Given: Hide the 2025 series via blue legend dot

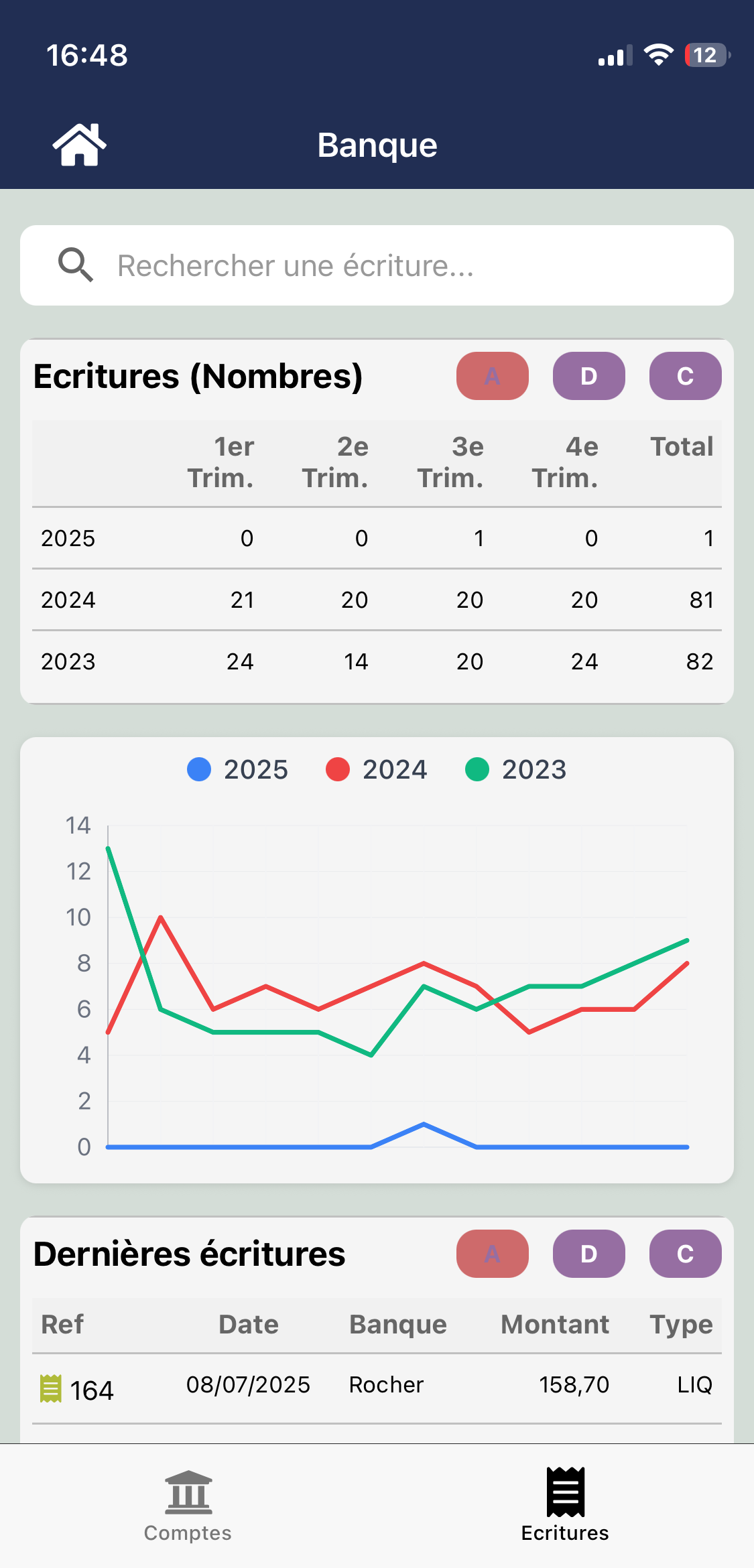Looking at the screenshot, I should pos(199,769).
